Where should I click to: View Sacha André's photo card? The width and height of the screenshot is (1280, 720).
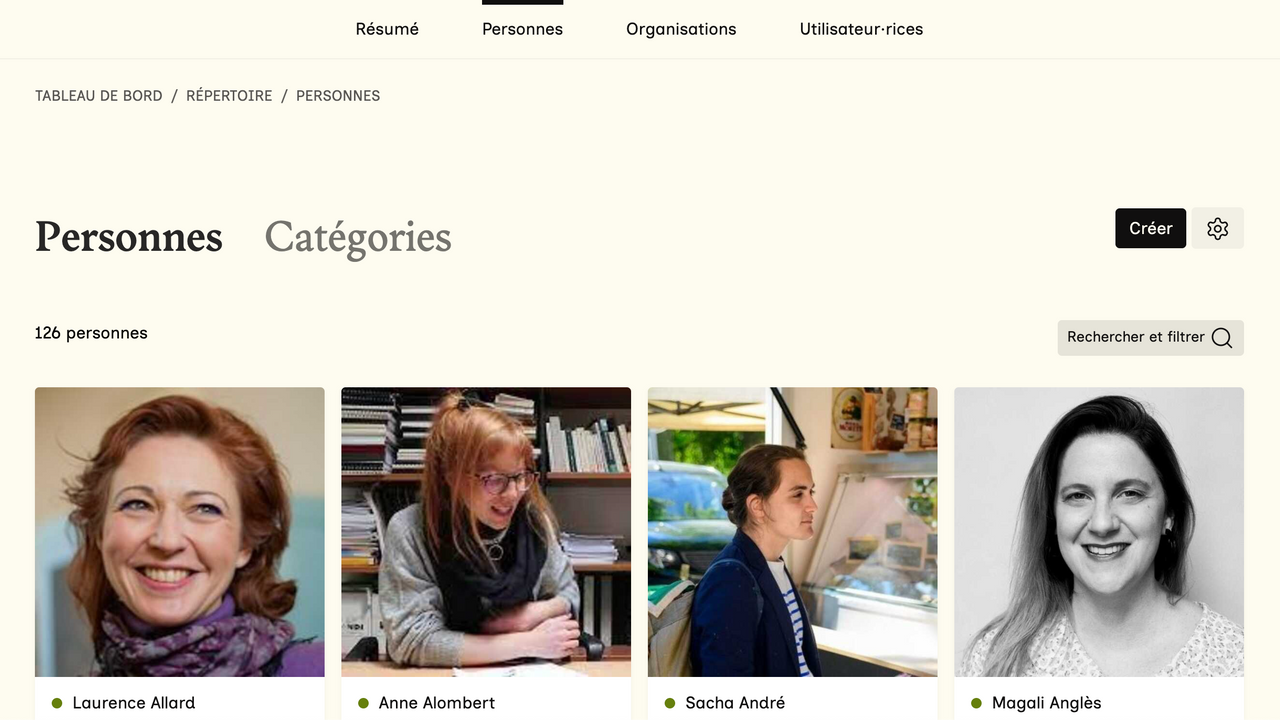point(793,532)
